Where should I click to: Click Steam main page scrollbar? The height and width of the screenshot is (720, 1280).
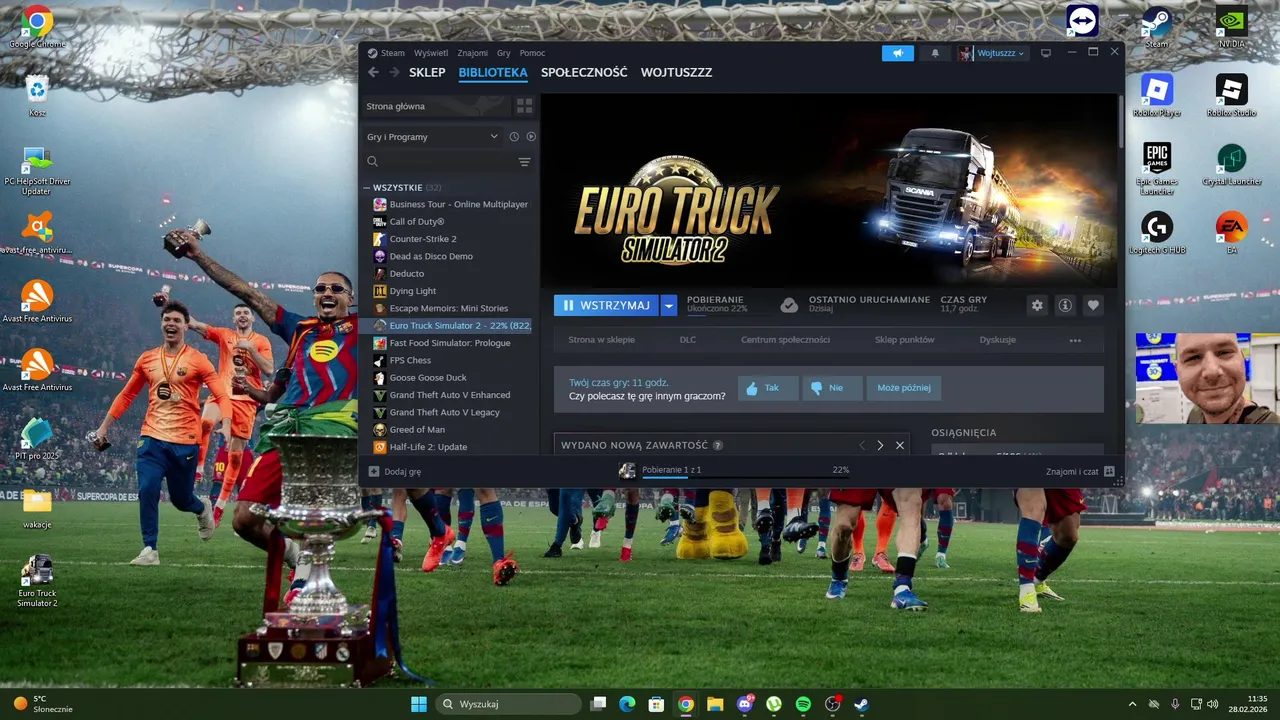coord(1120,120)
